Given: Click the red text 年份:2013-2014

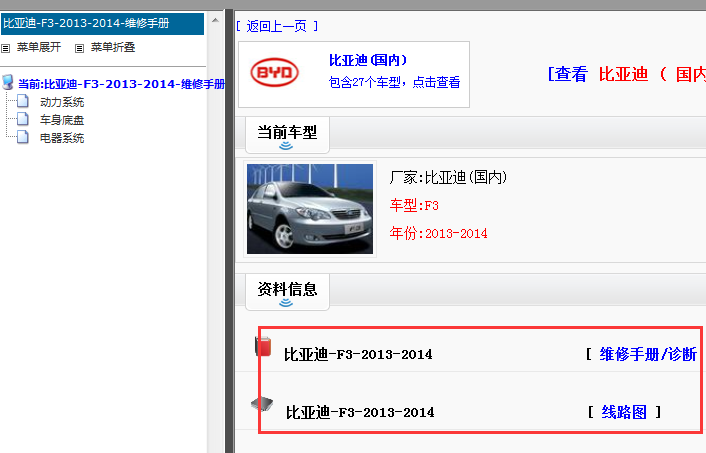Looking at the screenshot, I should pos(439,234).
